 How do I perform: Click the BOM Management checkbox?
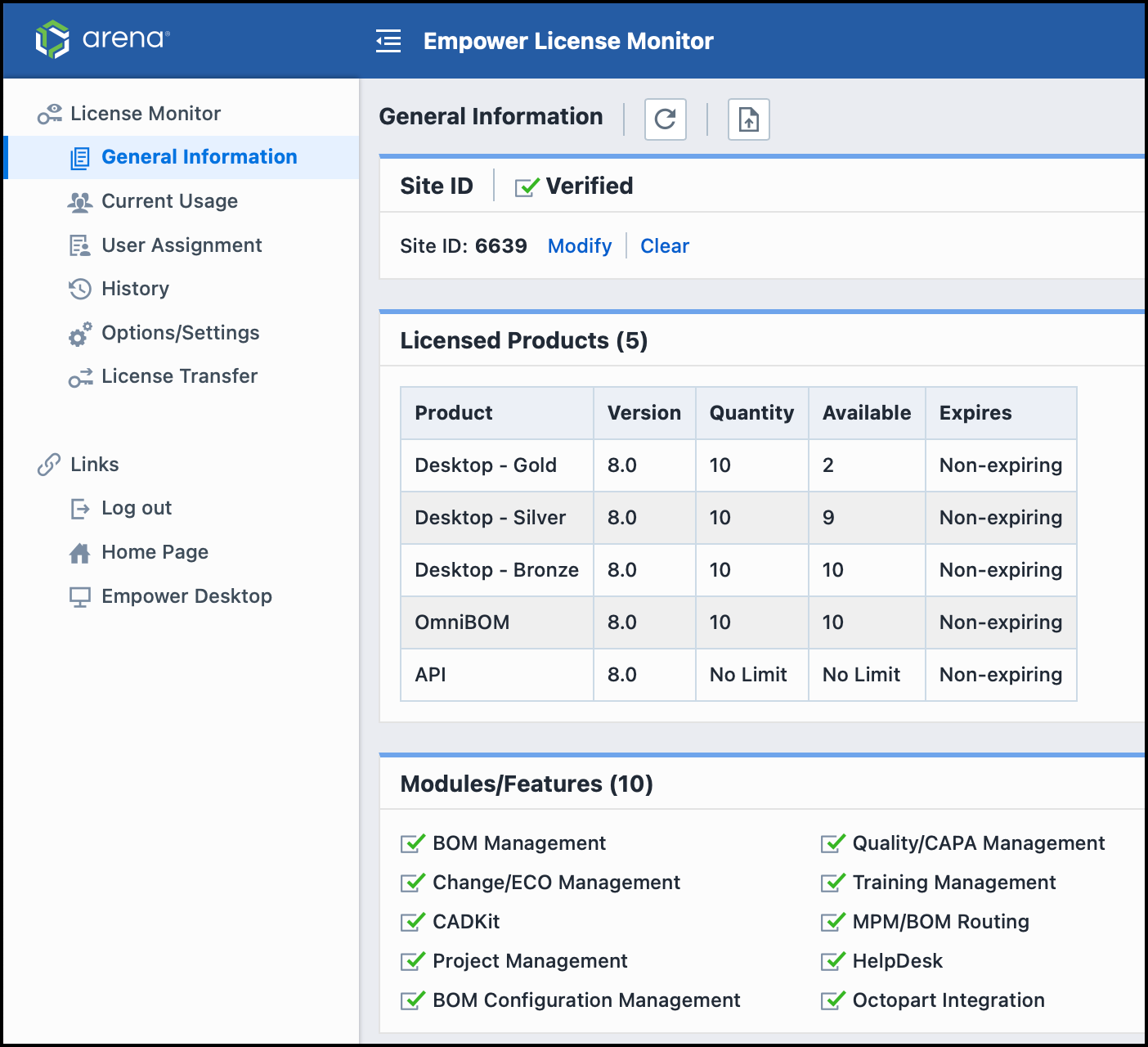coord(413,843)
